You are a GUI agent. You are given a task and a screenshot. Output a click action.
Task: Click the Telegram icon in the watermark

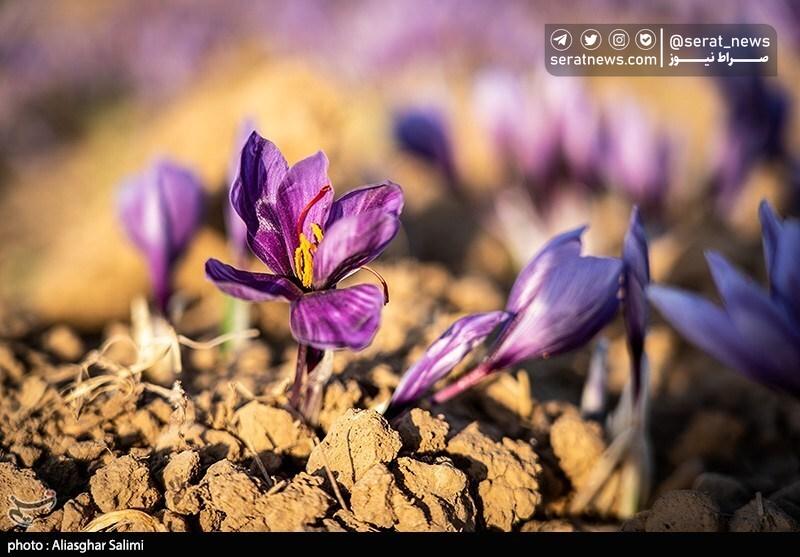(x=562, y=40)
